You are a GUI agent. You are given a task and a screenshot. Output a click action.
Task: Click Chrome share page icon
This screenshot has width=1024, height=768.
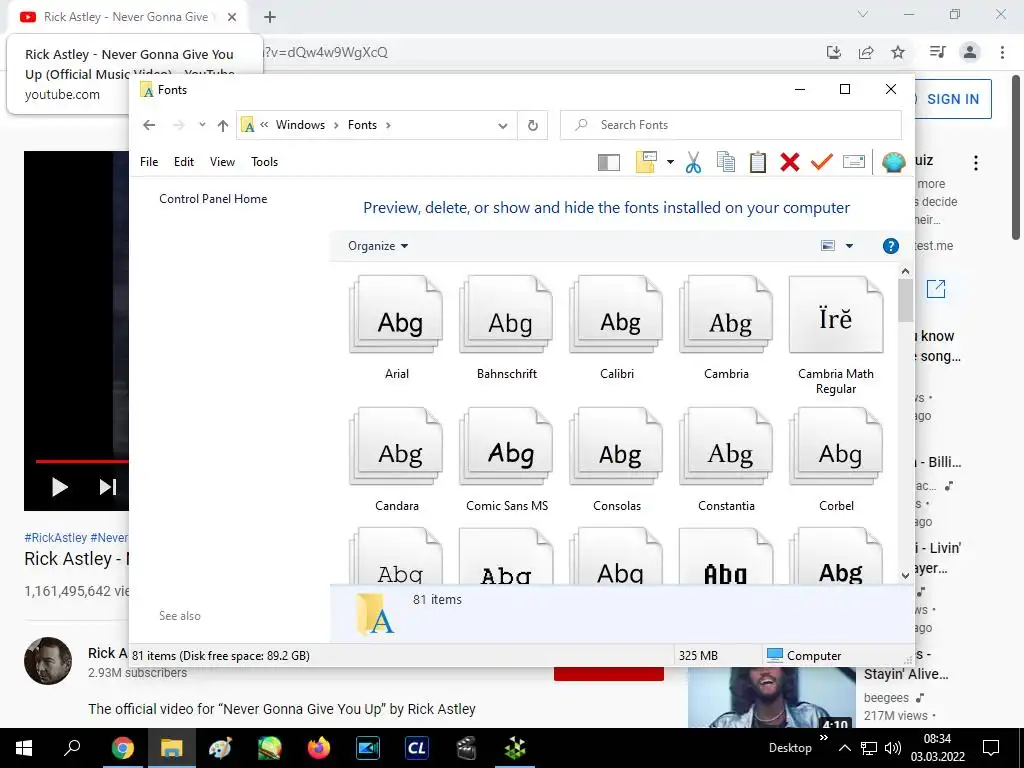[866, 52]
